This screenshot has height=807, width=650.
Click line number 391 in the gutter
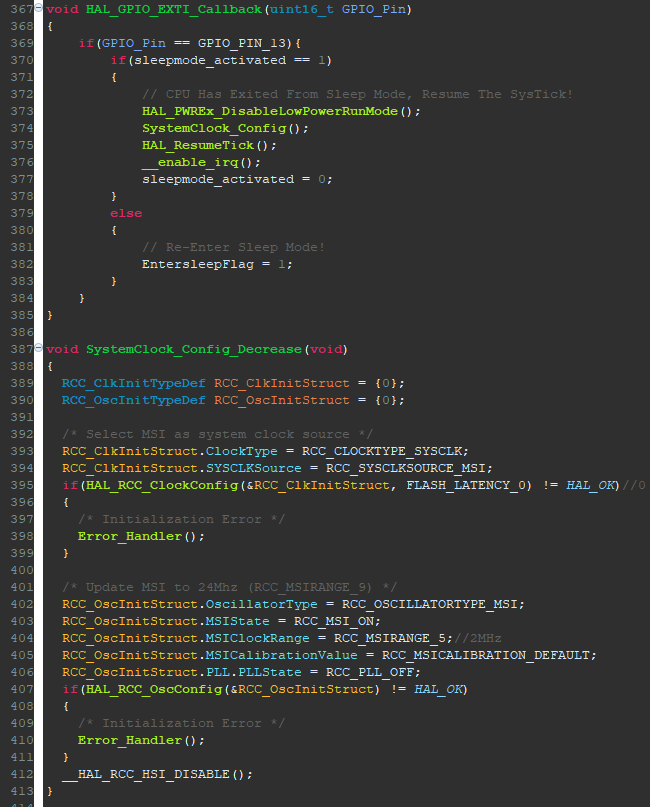pyautogui.click(x=22, y=417)
